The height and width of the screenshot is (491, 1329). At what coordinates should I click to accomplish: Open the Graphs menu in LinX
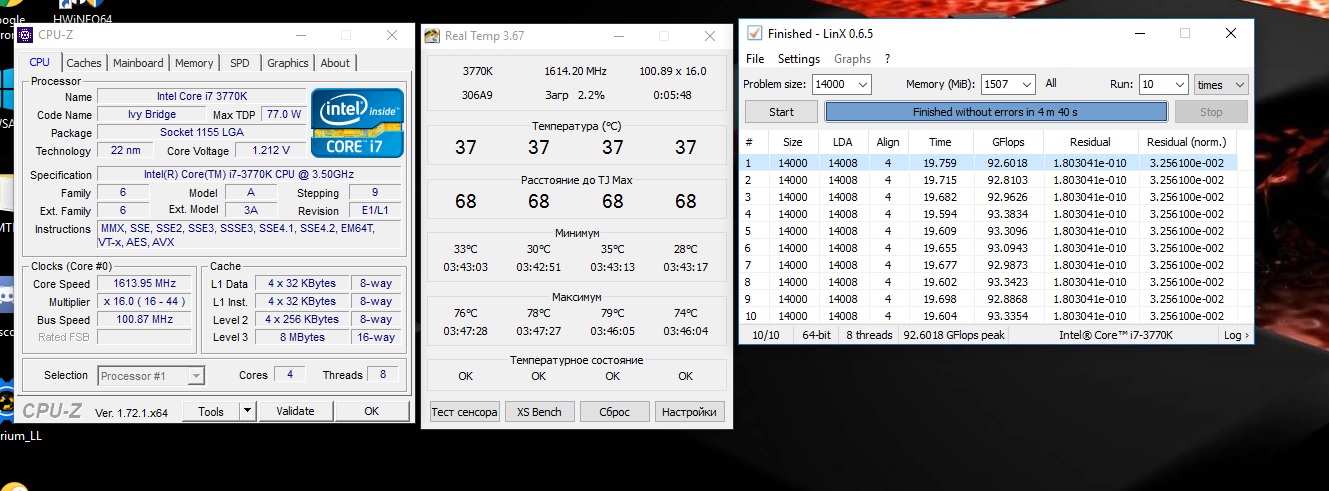852,59
